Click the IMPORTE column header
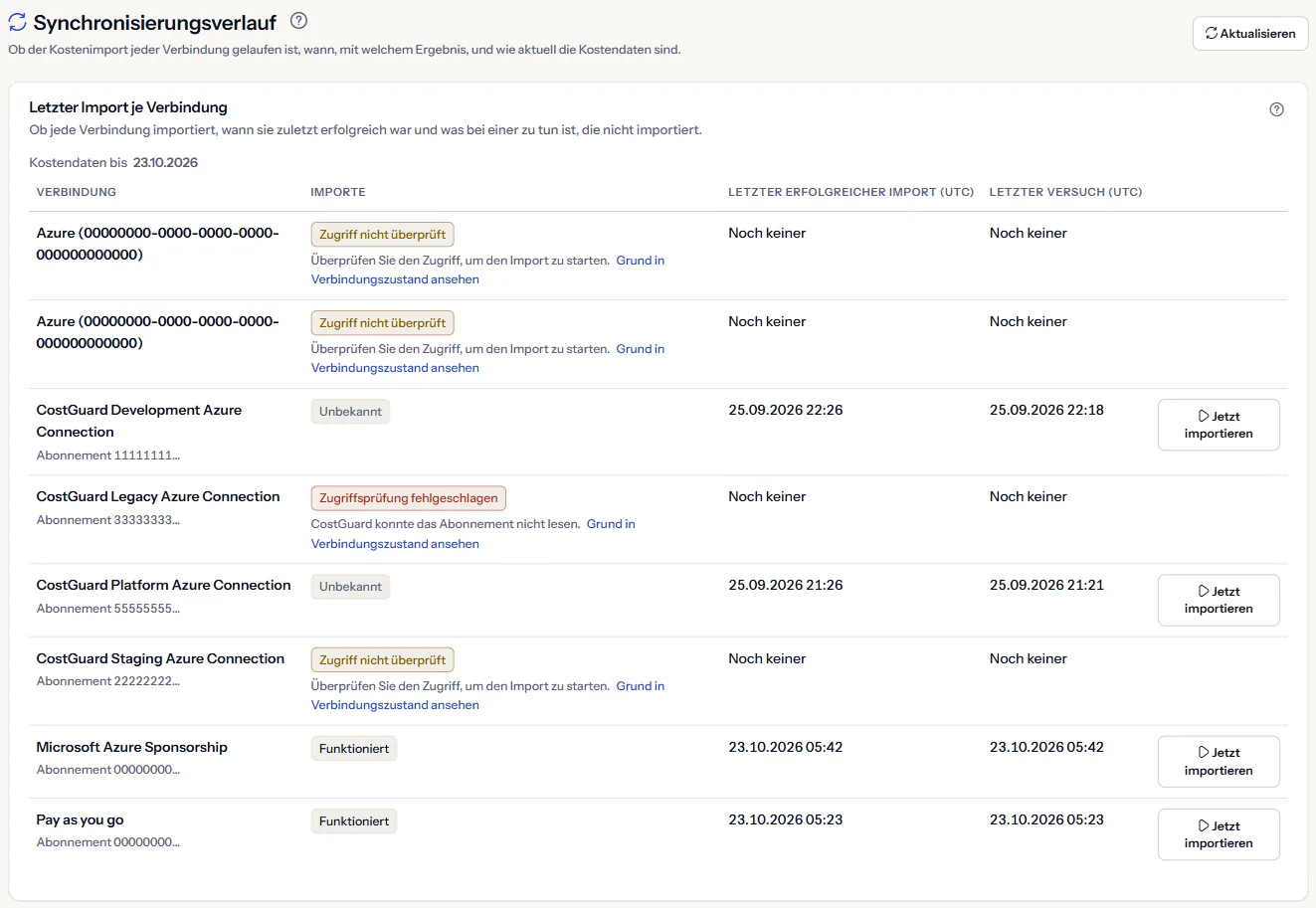Screen dimensions: 1316x908 point(338,192)
